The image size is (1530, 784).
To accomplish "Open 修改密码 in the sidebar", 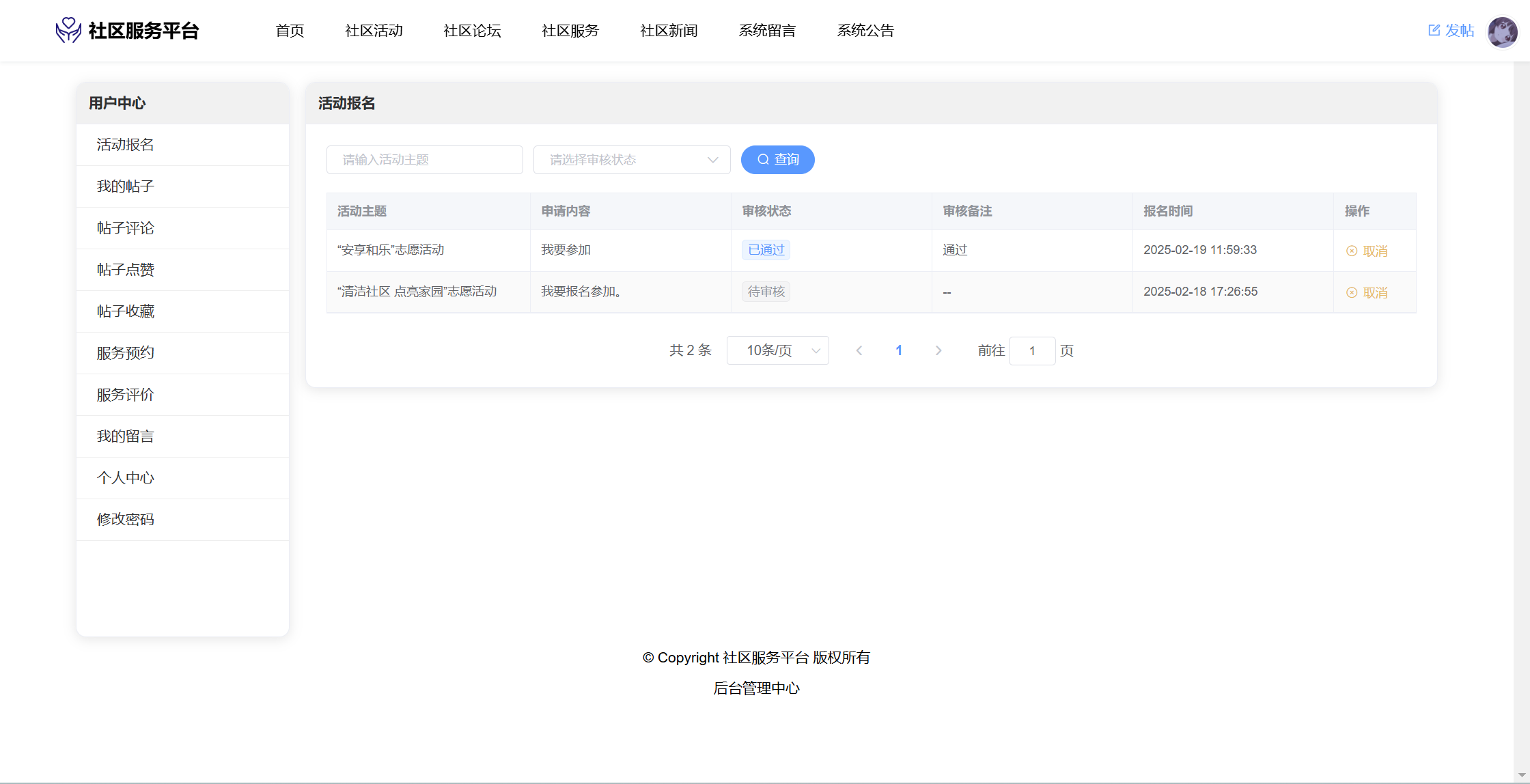I will pos(126,520).
